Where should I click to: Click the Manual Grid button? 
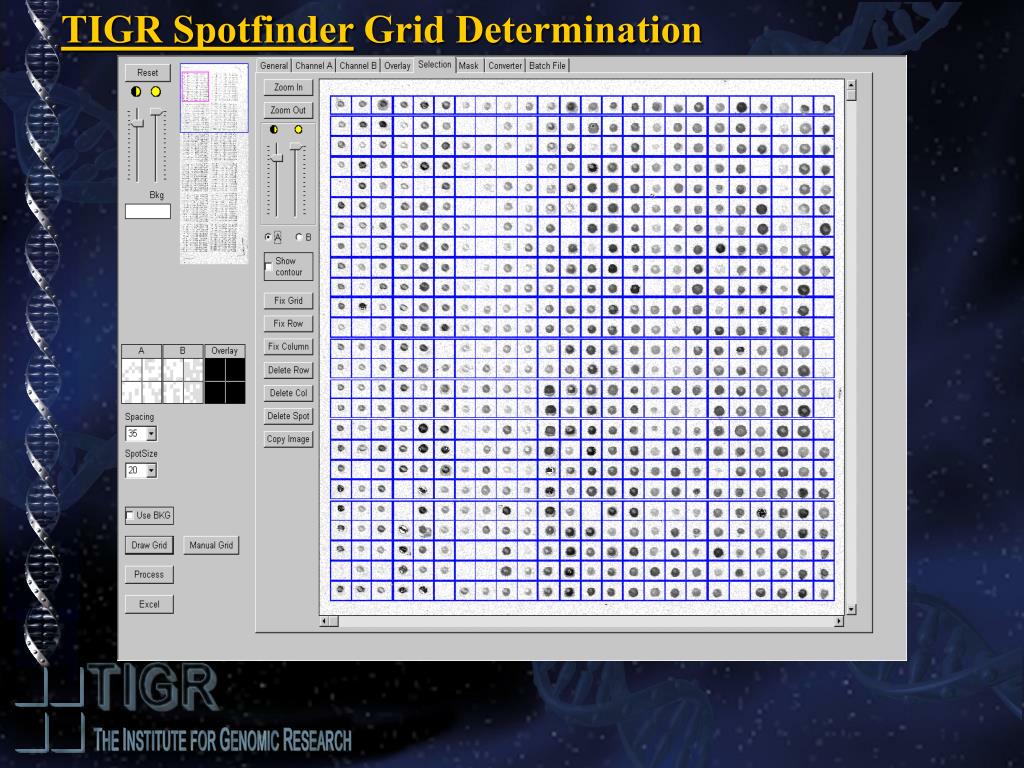pyautogui.click(x=211, y=545)
